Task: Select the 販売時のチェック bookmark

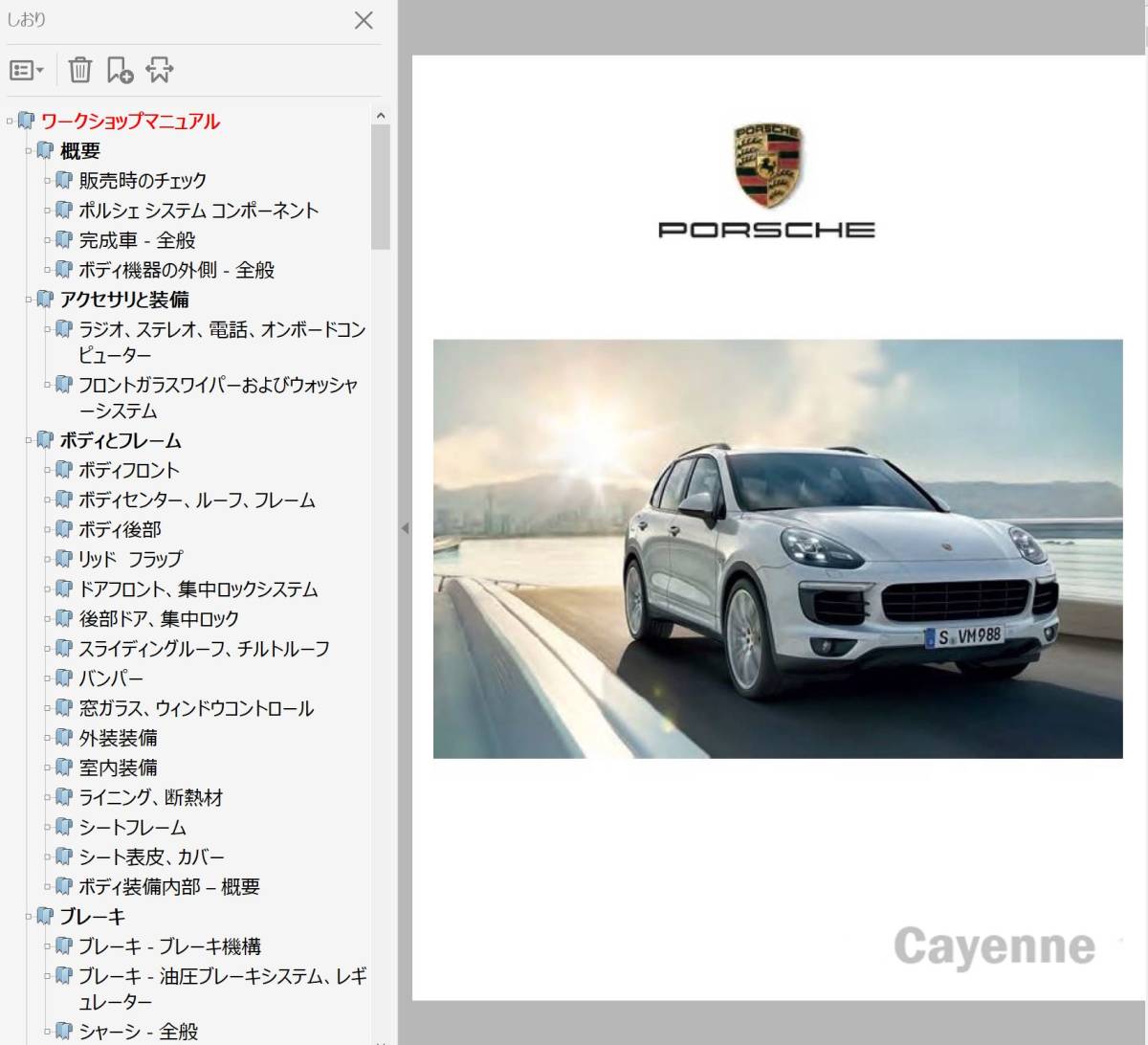Action: click(x=143, y=180)
